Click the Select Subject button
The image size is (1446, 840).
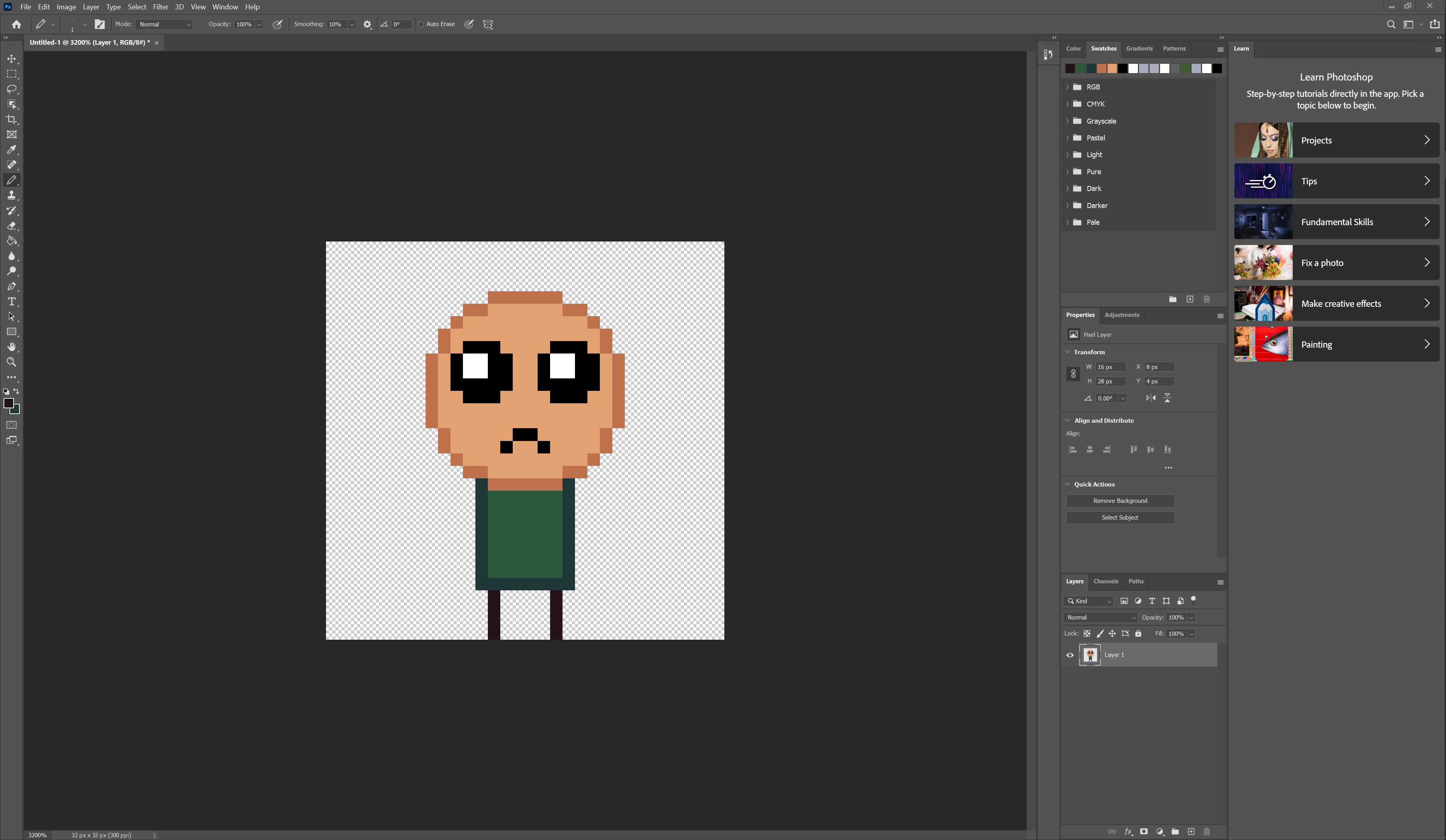[1120, 518]
